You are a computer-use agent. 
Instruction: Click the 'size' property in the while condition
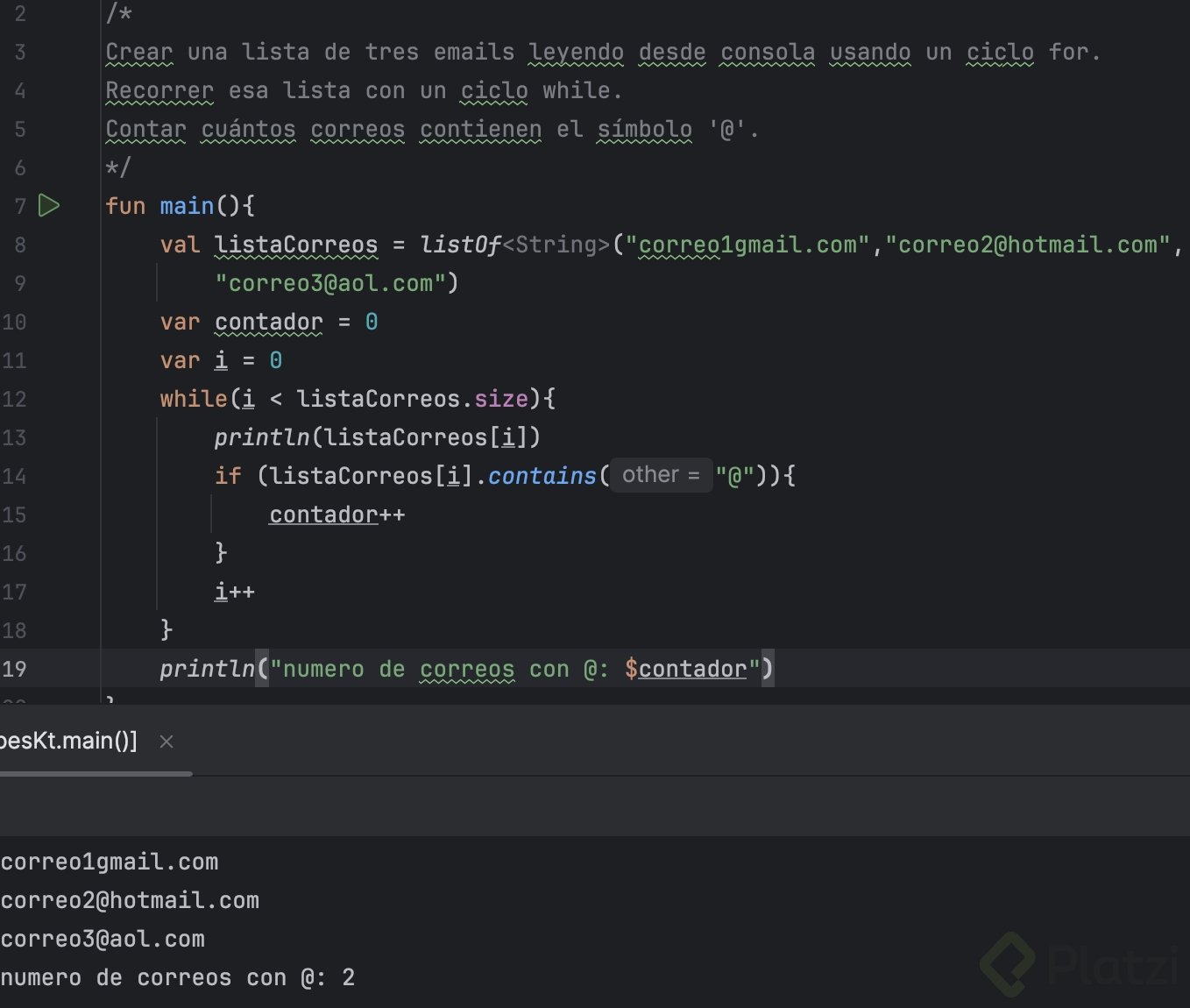point(501,399)
